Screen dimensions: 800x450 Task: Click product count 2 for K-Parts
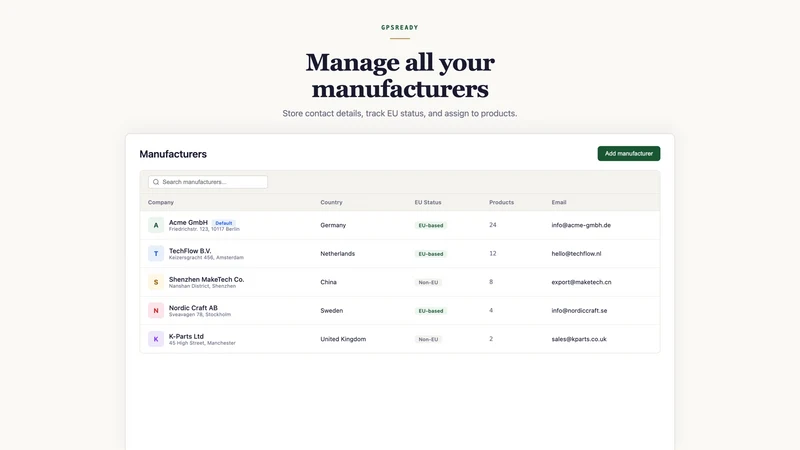click(491, 339)
